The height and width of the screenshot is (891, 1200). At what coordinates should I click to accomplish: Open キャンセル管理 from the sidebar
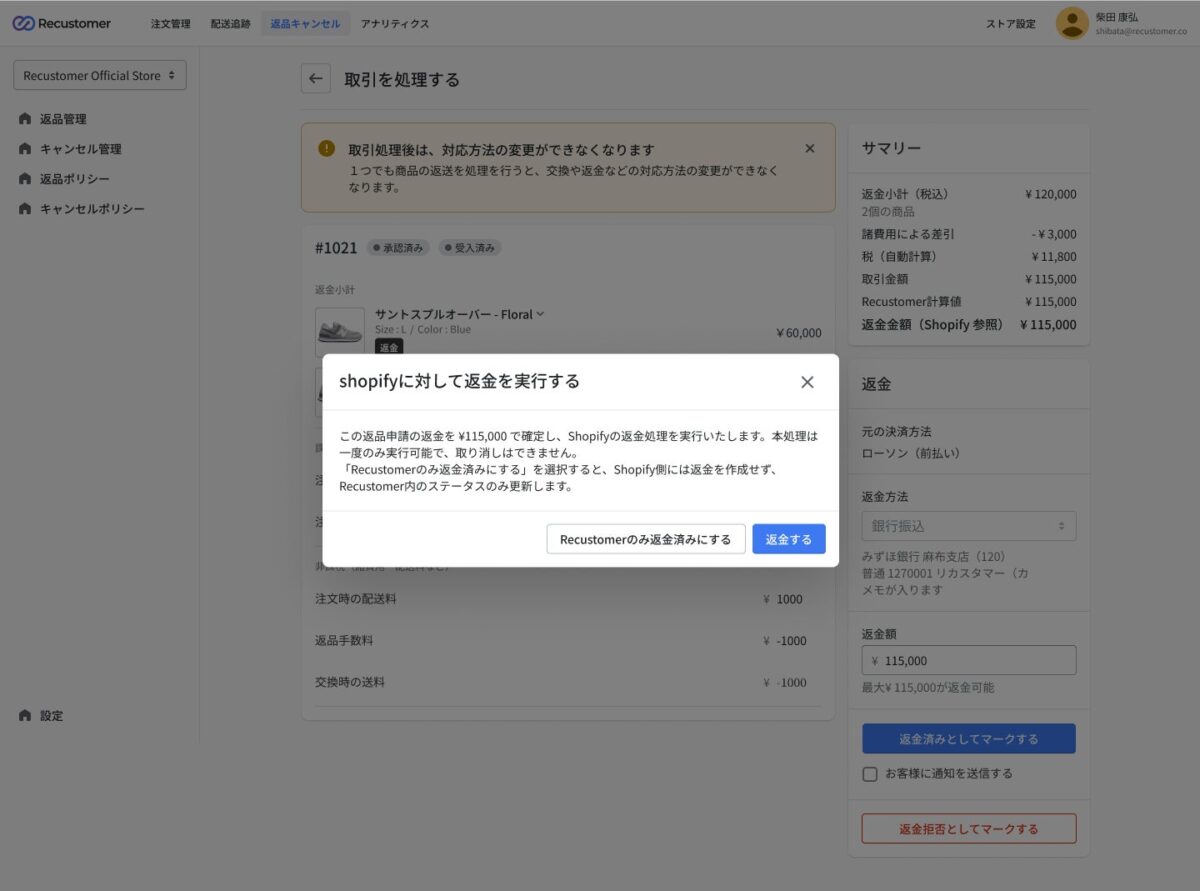coord(64,148)
